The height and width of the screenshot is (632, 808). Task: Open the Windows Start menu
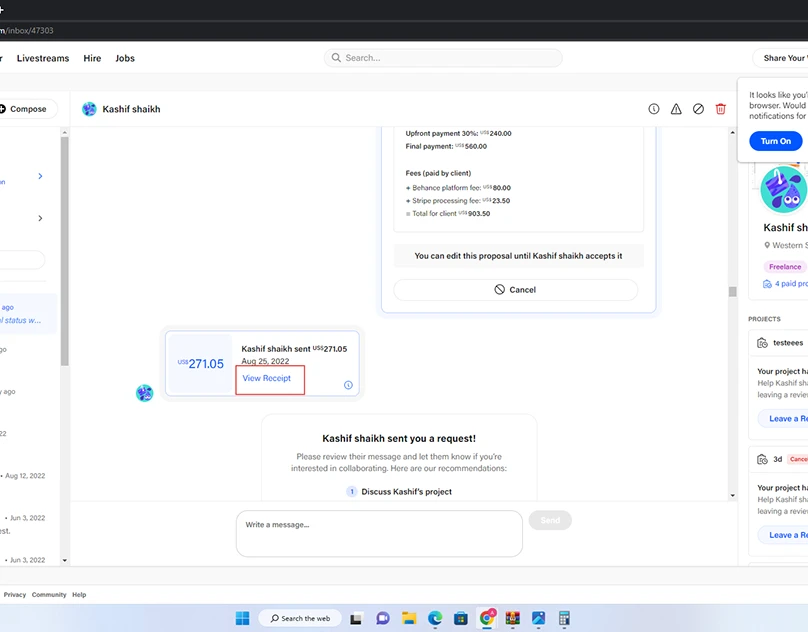point(243,618)
